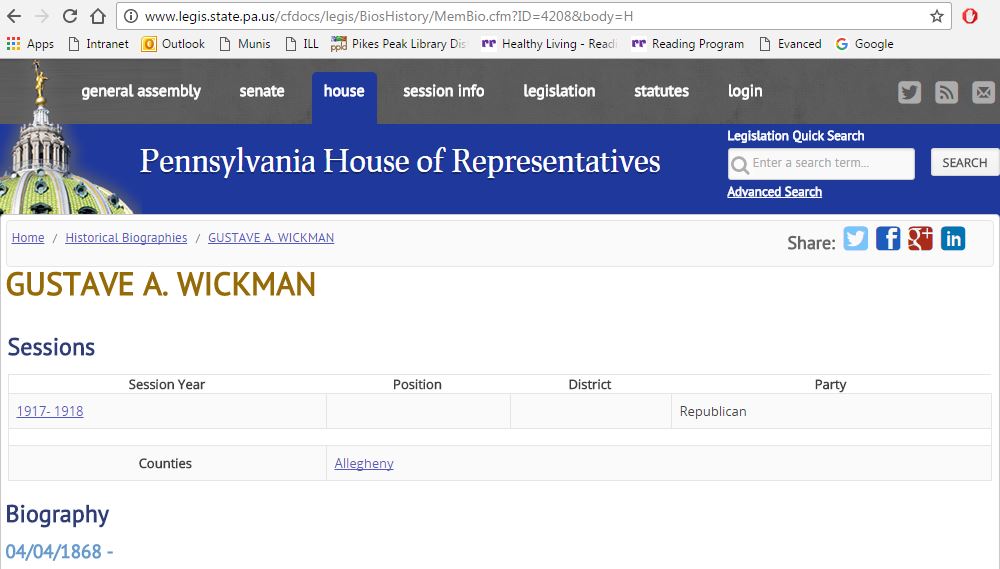
Task: Open the legislation menu
Action: pos(559,91)
